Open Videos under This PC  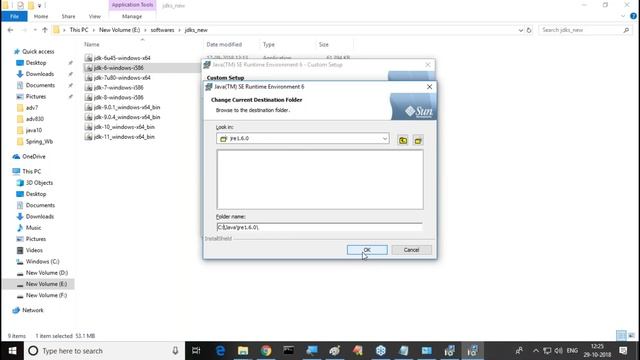click(x=34, y=250)
